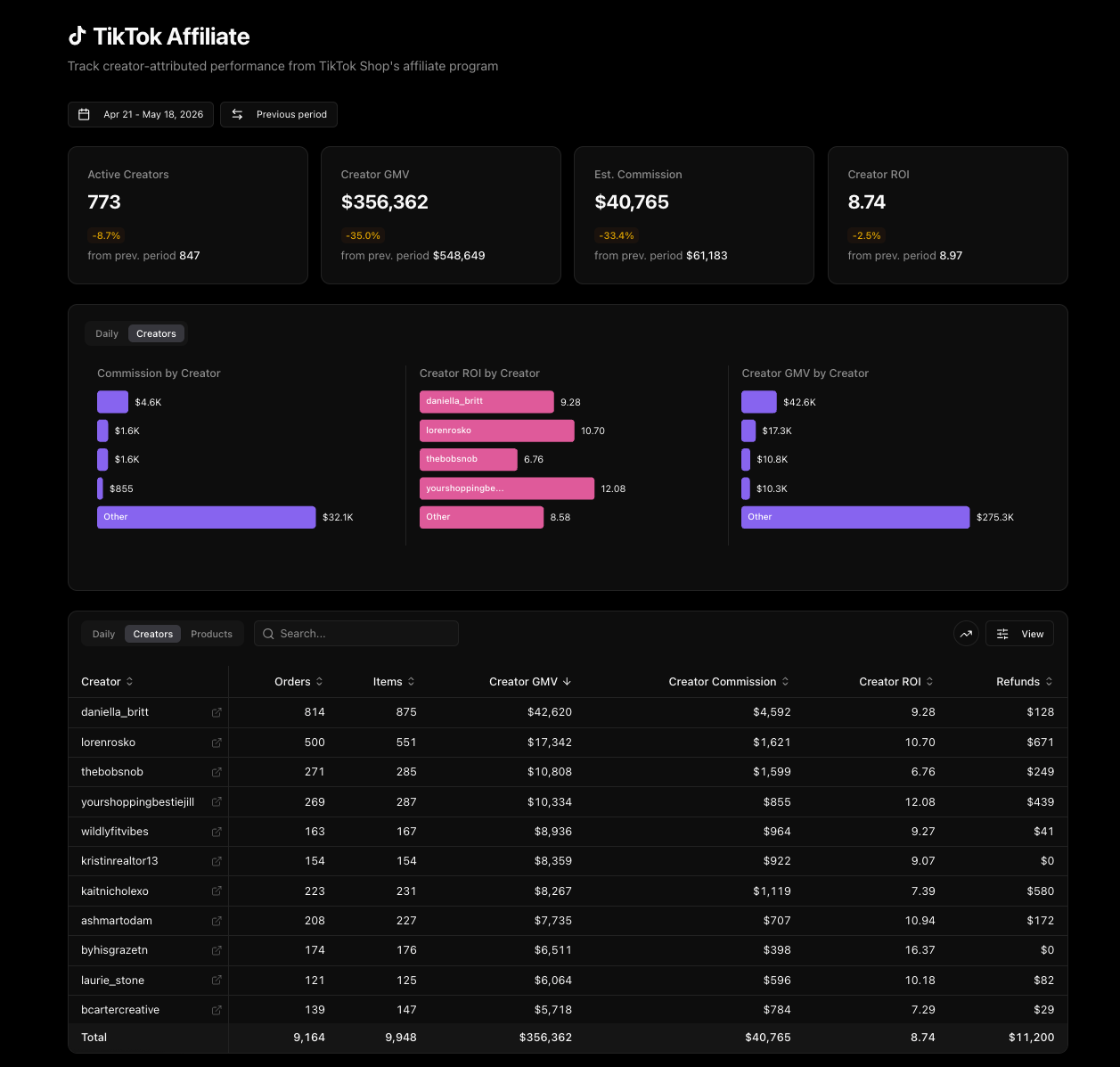Screen dimensions: 1120x1067
Task: Click the Commission by Creator chart title
Action: point(159,373)
